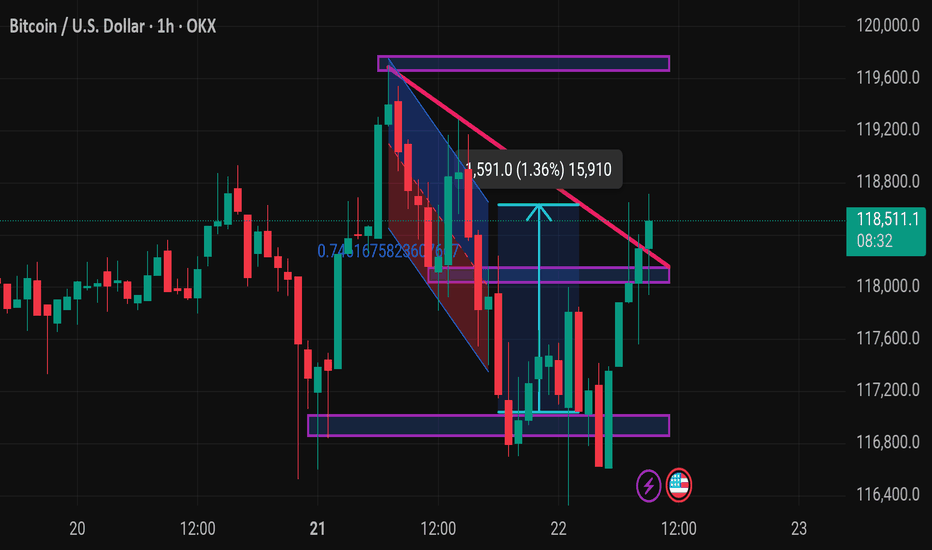Click the blue 0.74 ratio label text

point(388,251)
